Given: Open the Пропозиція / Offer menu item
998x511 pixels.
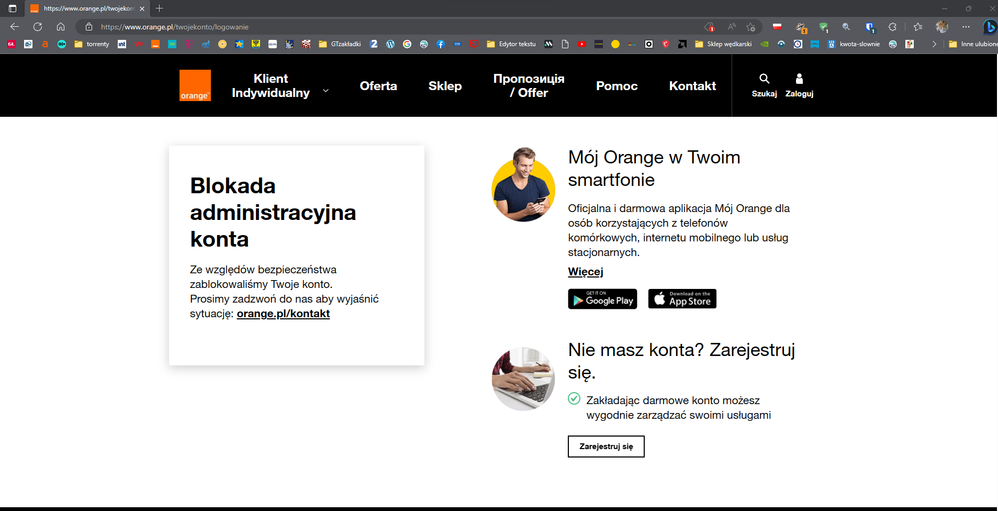Looking at the screenshot, I should pyautogui.click(x=528, y=86).
